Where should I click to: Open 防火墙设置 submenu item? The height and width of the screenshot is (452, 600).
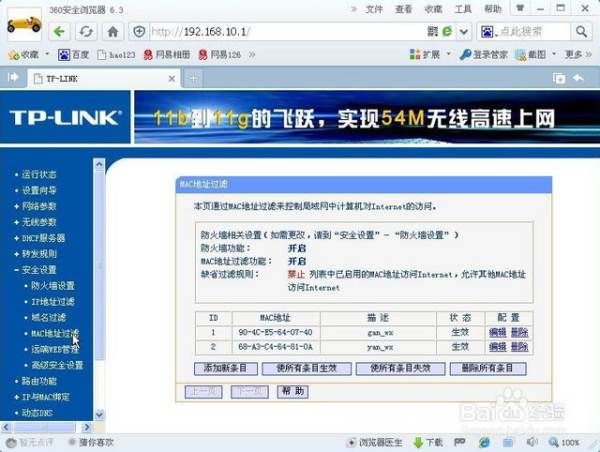[x=53, y=286]
